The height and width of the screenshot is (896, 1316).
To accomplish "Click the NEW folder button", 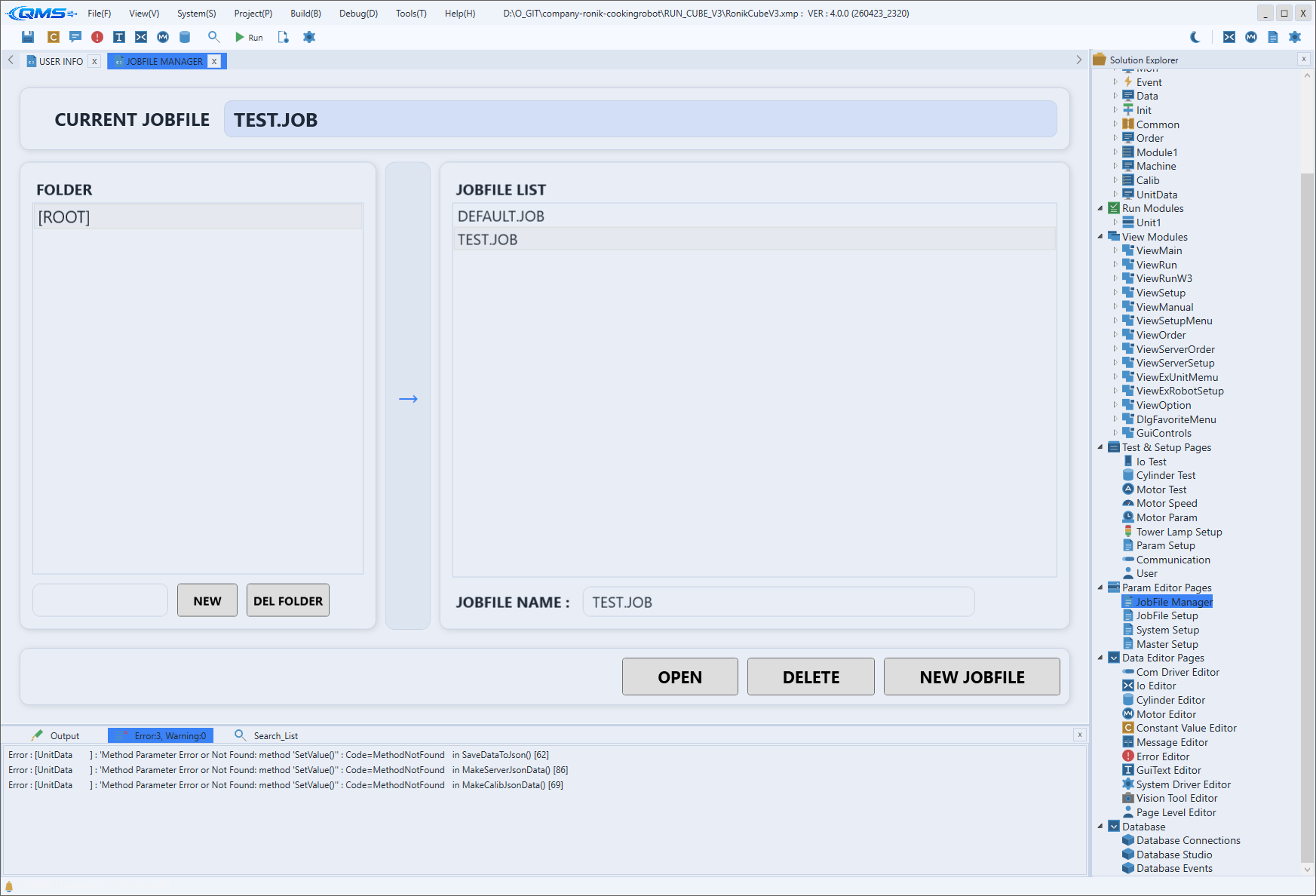I will coord(207,600).
